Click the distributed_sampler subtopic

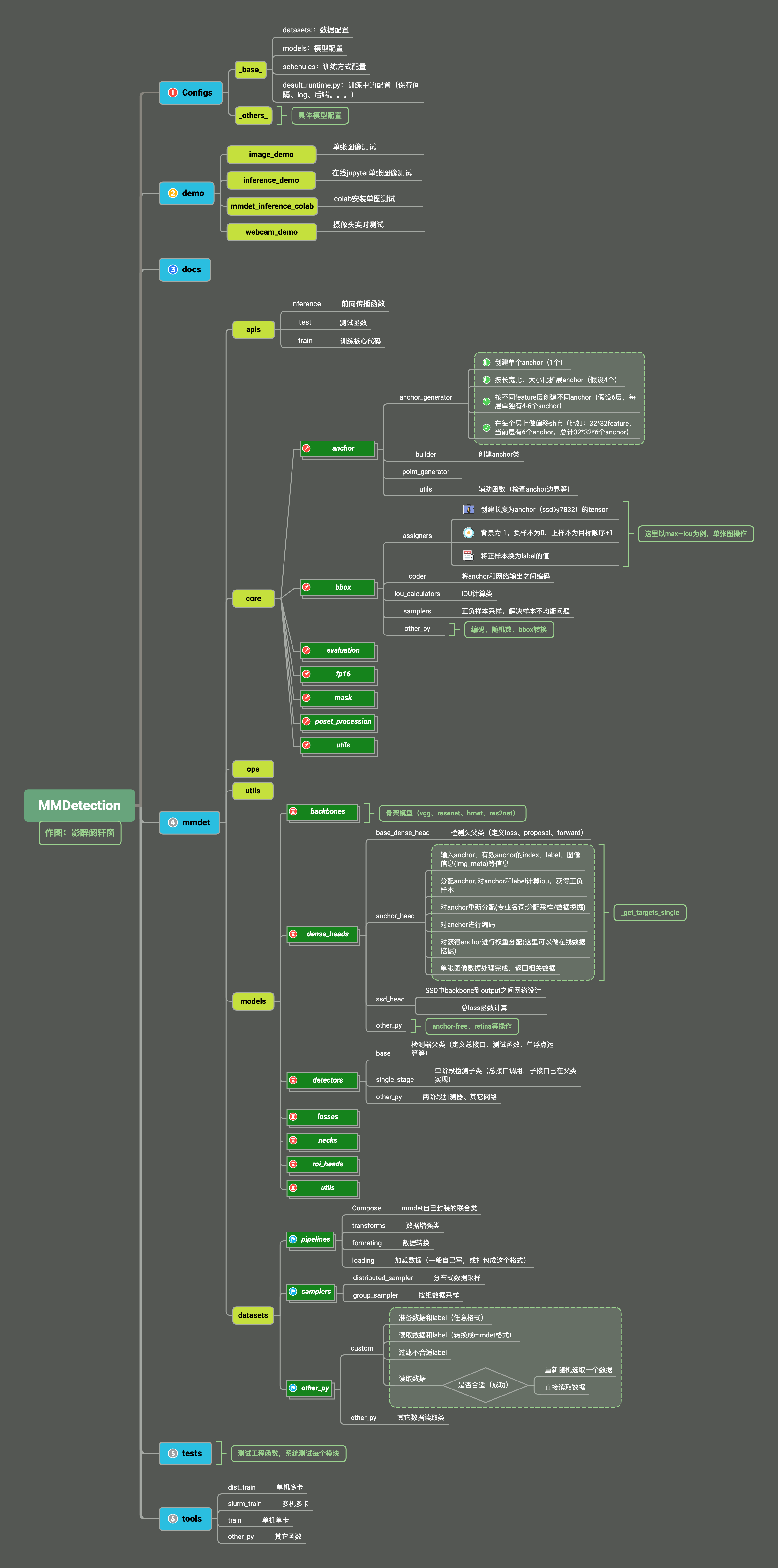click(383, 1278)
